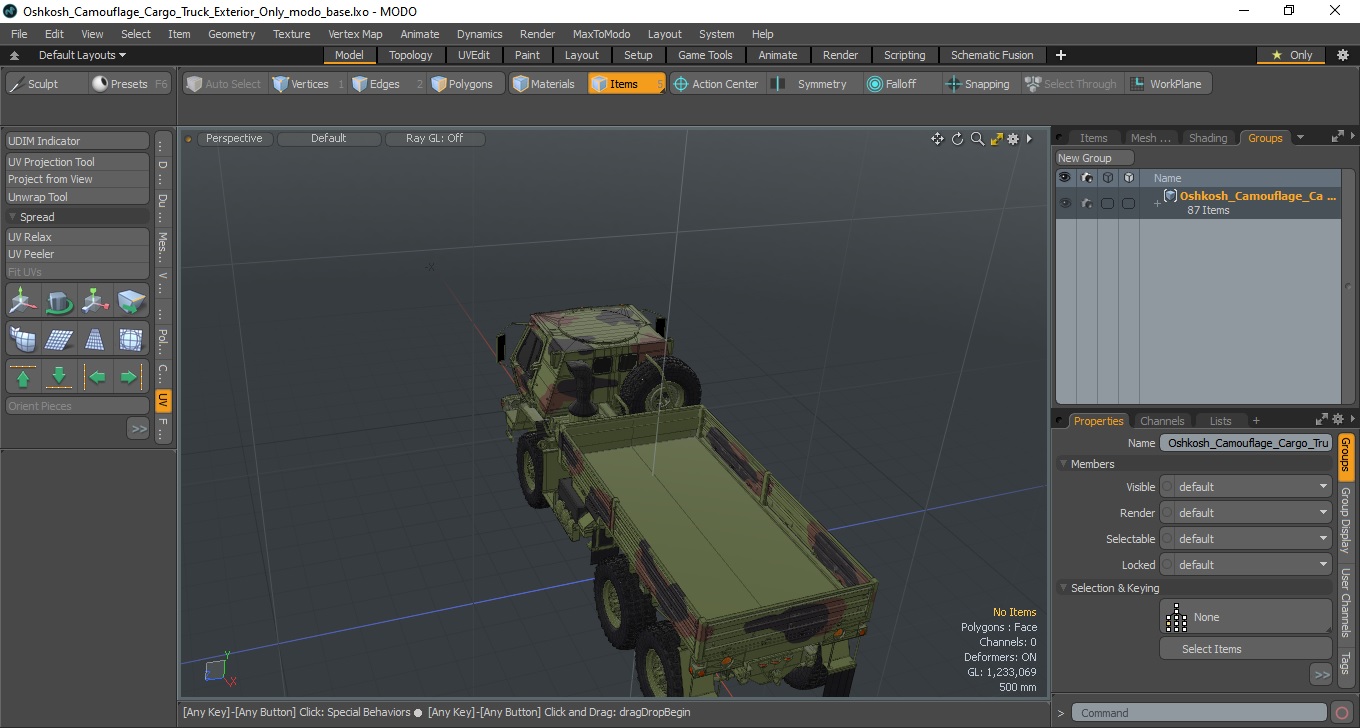Open layout settings gear in top bar
This screenshot has width=1360, height=728.
1342,55
